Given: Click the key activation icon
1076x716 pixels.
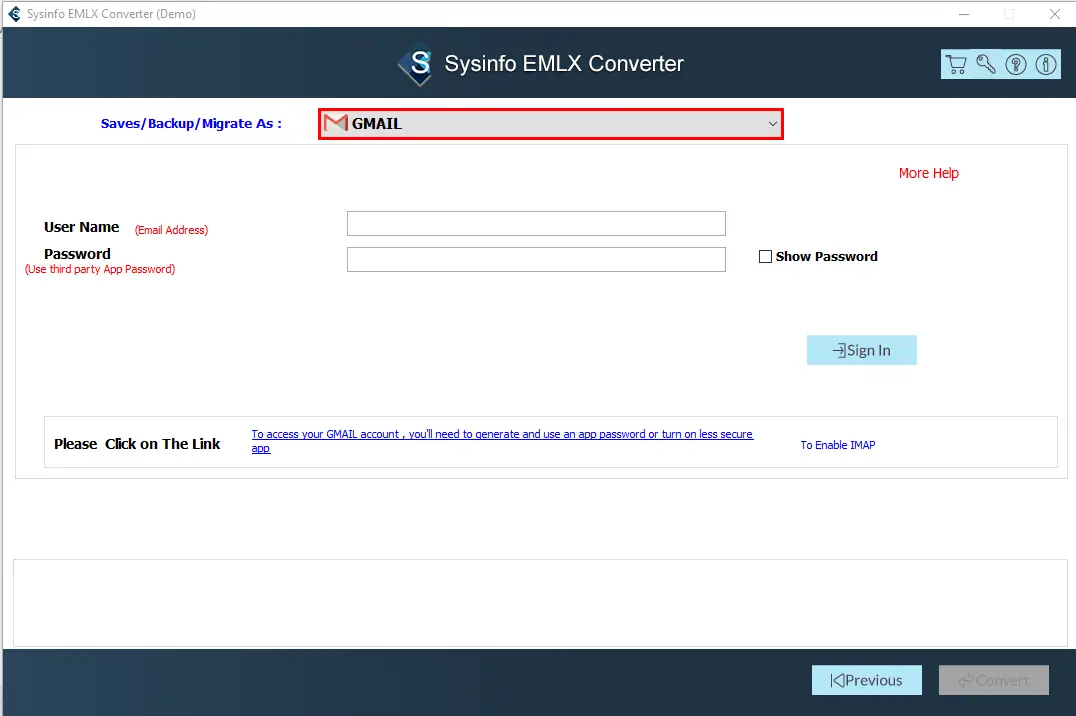Looking at the screenshot, I should [986, 65].
